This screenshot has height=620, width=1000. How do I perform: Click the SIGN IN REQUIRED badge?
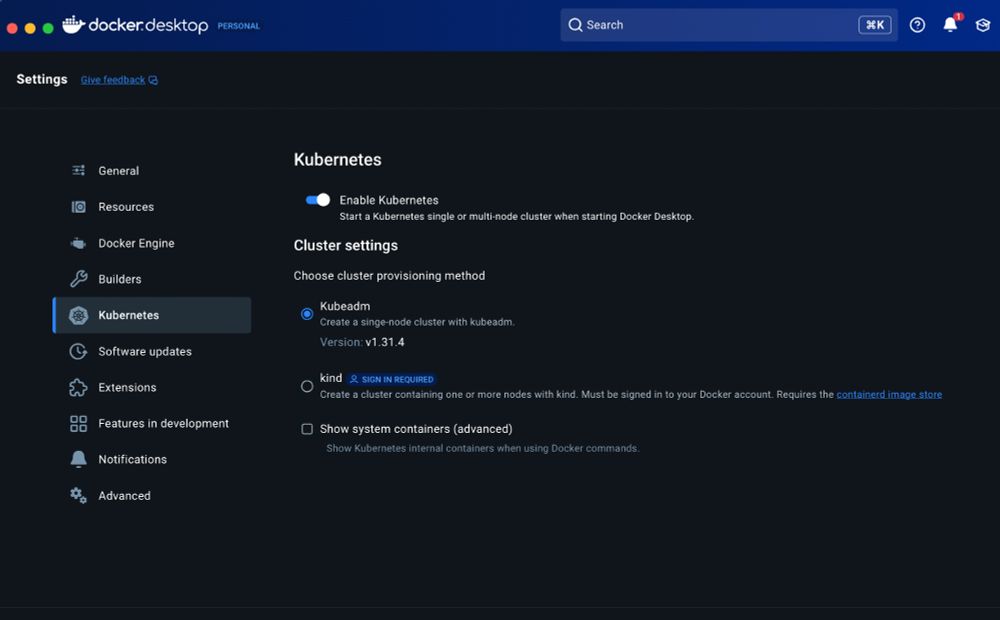(392, 379)
